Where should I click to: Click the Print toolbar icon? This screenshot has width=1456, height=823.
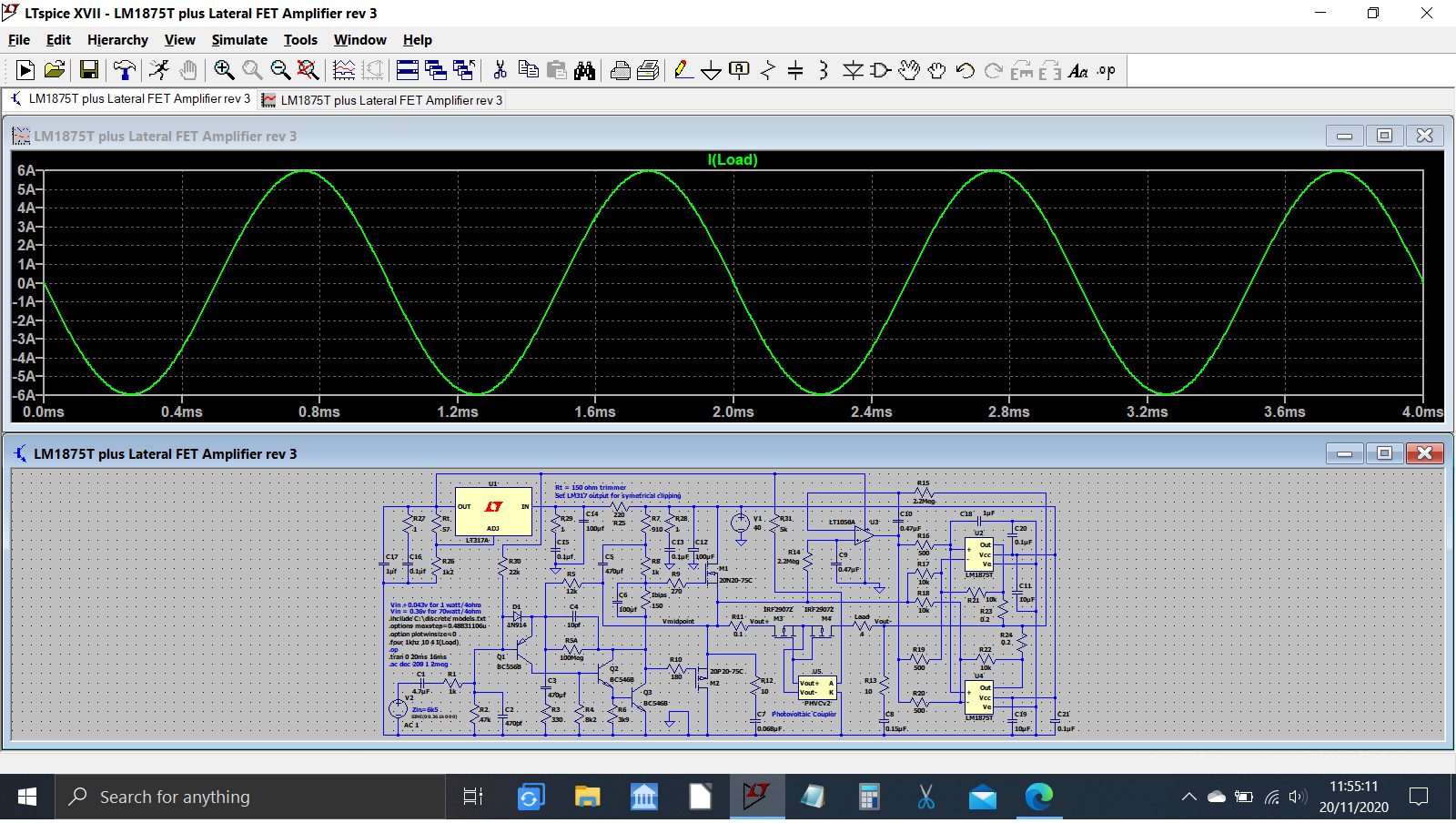pyautogui.click(x=621, y=70)
